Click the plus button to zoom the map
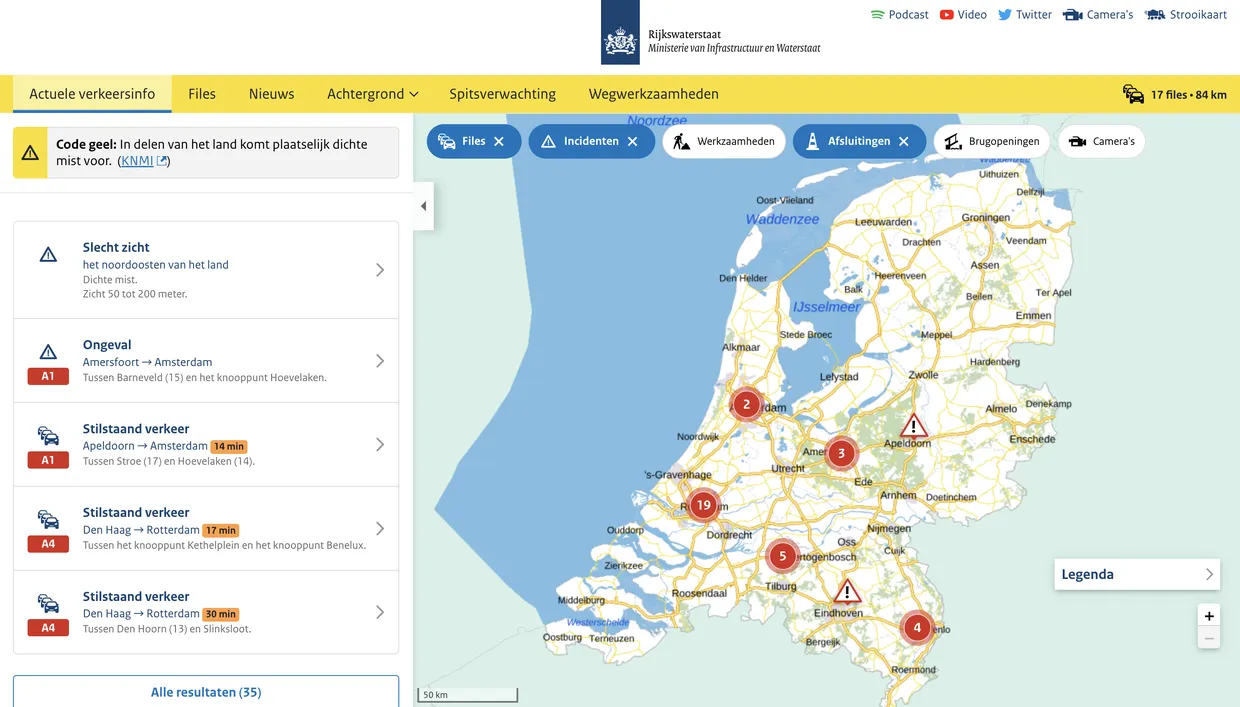The image size is (1240, 707). pyautogui.click(x=1209, y=616)
